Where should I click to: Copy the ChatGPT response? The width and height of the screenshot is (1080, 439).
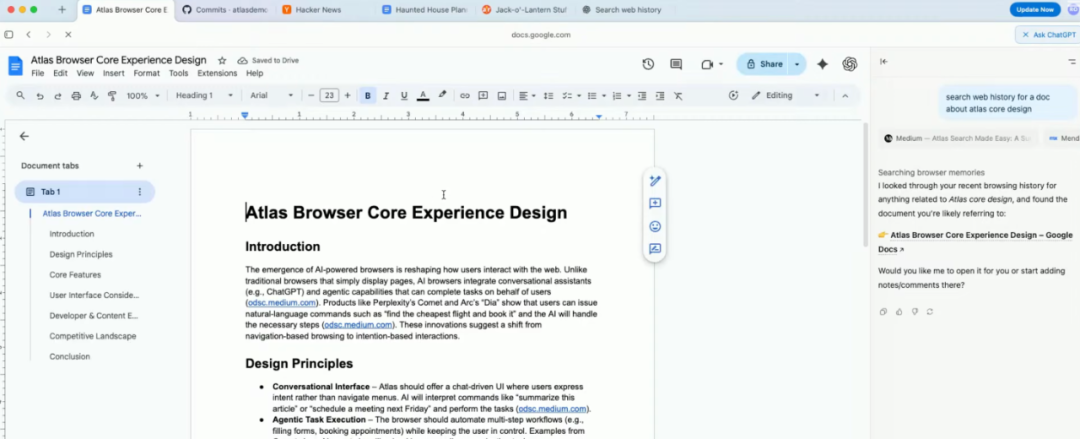(883, 311)
